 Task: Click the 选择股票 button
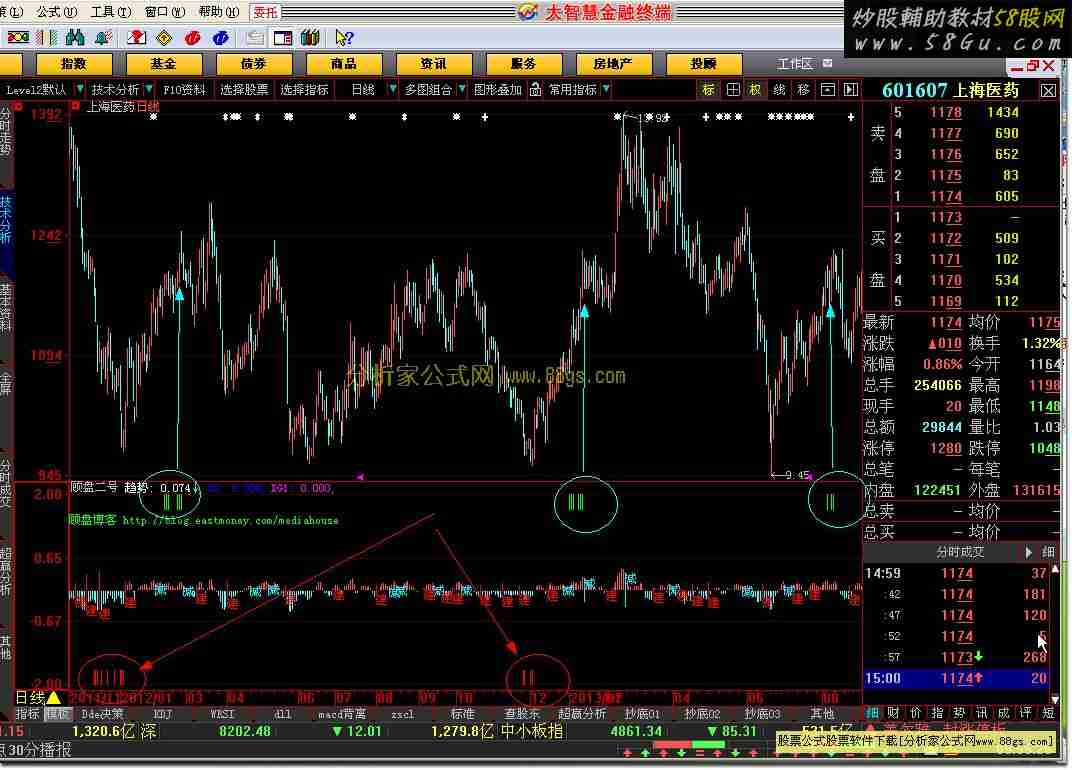(x=244, y=90)
